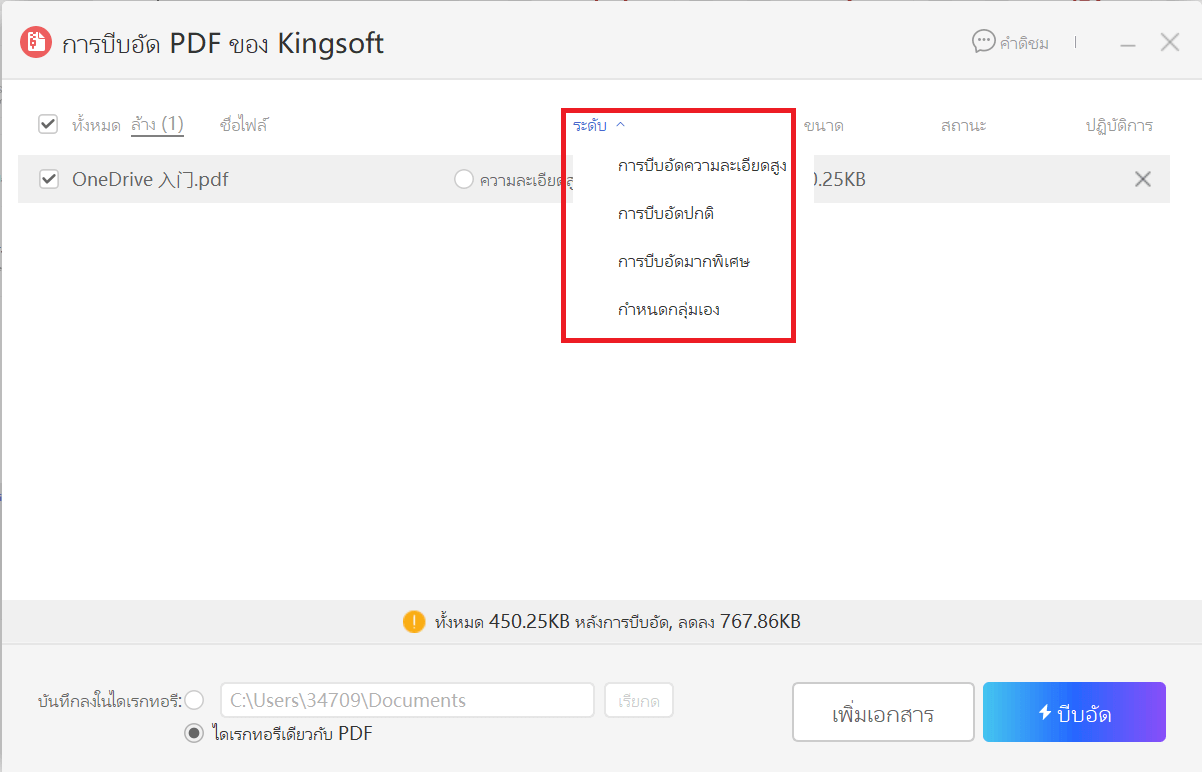Click the คำติชม feedback link
Screen dimensions: 1202x772
(1024, 43)
